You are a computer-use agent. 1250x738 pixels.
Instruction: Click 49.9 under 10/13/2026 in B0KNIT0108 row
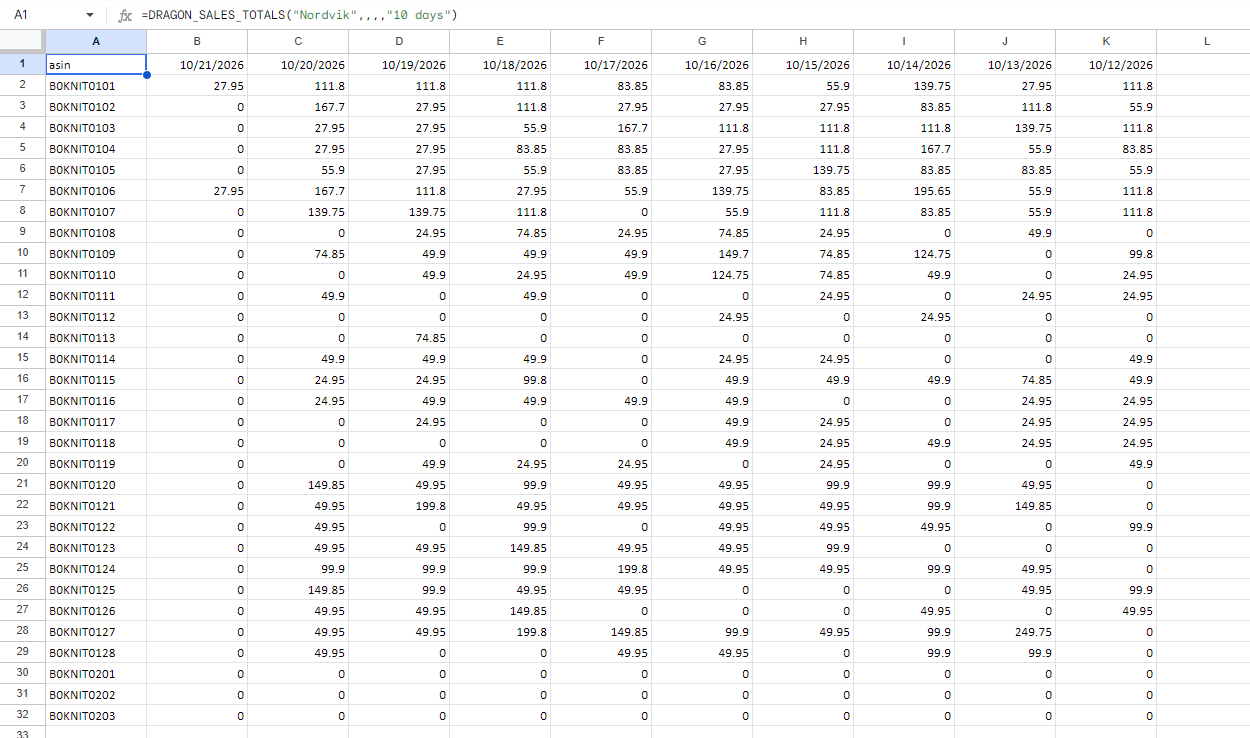[1005, 232]
